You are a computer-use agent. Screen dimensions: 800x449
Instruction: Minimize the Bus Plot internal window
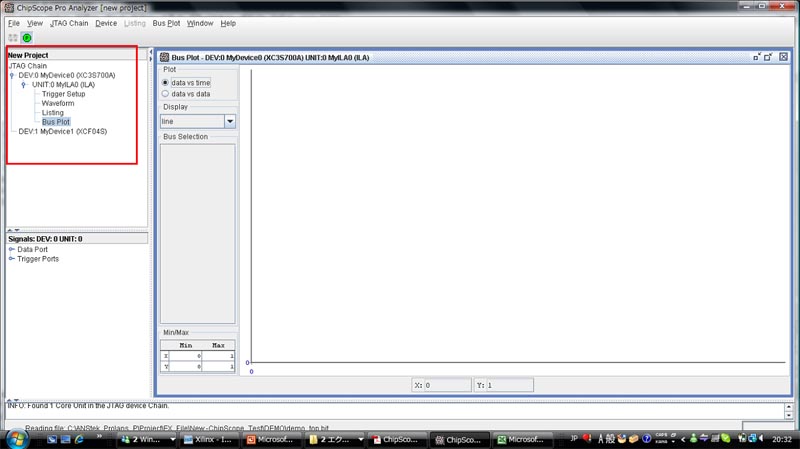[x=757, y=57]
